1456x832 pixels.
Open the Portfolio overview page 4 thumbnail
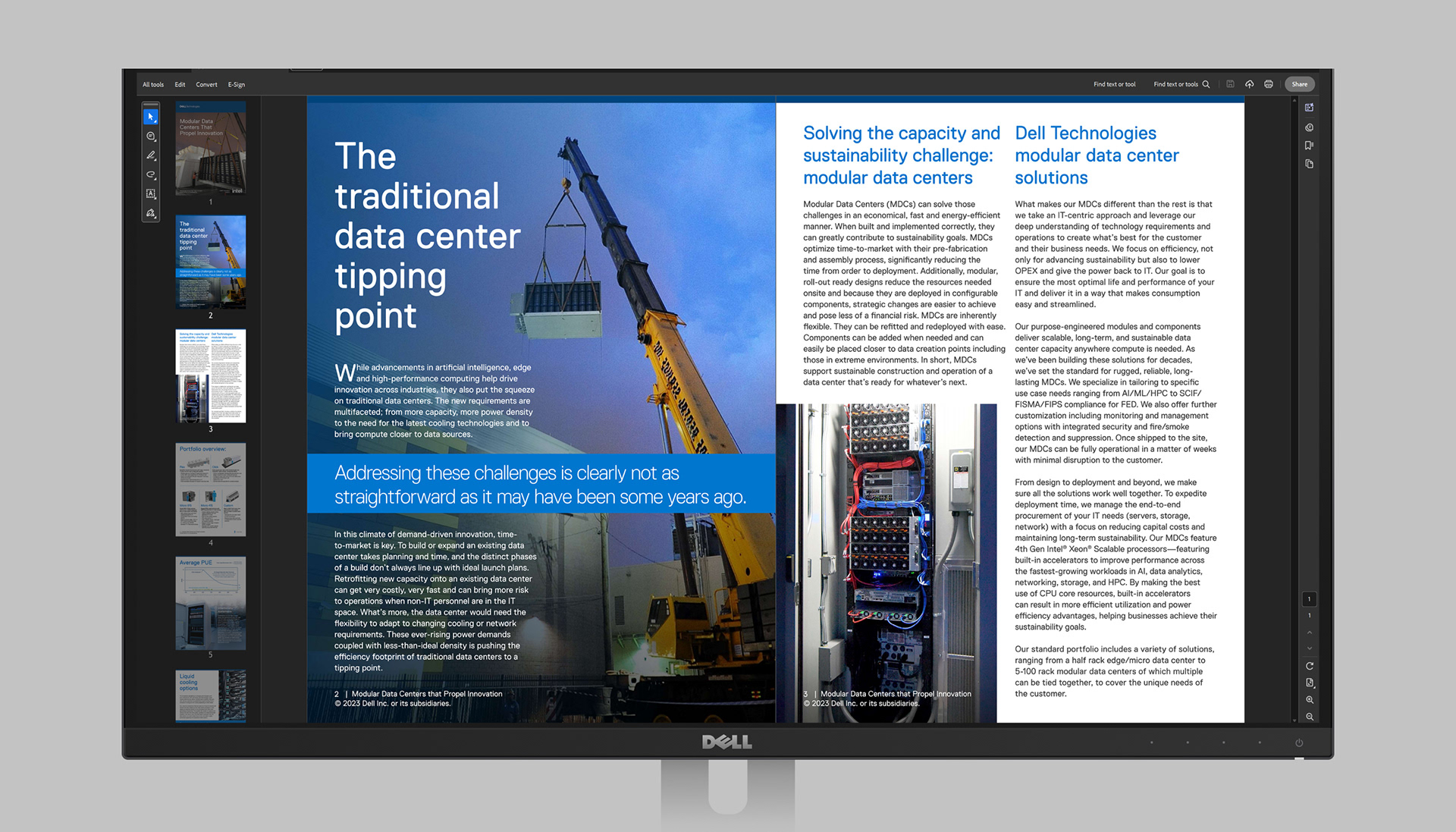tap(211, 490)
